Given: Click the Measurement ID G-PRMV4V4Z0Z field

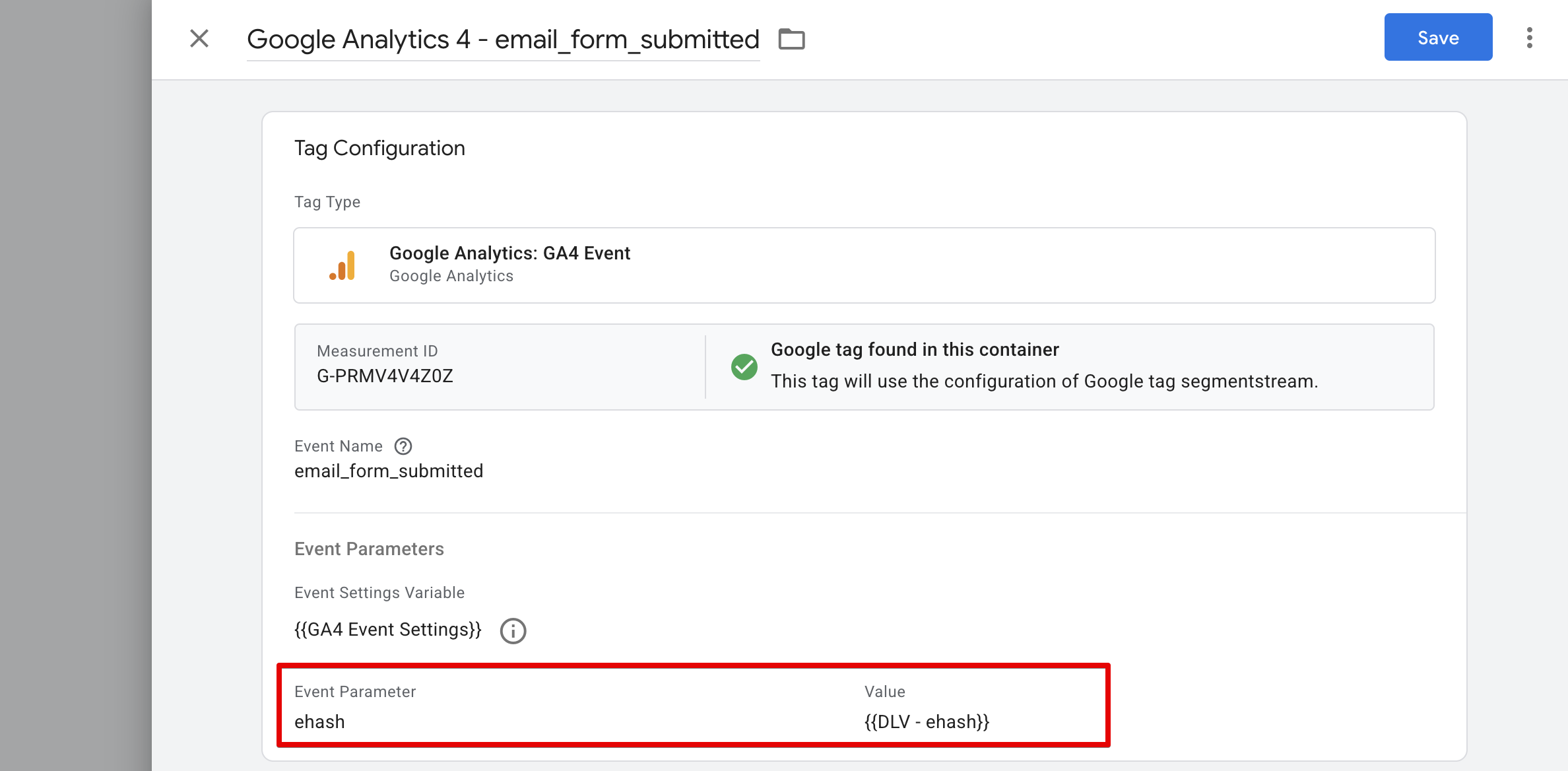Looking at the screenshot, I should (385, 376).
